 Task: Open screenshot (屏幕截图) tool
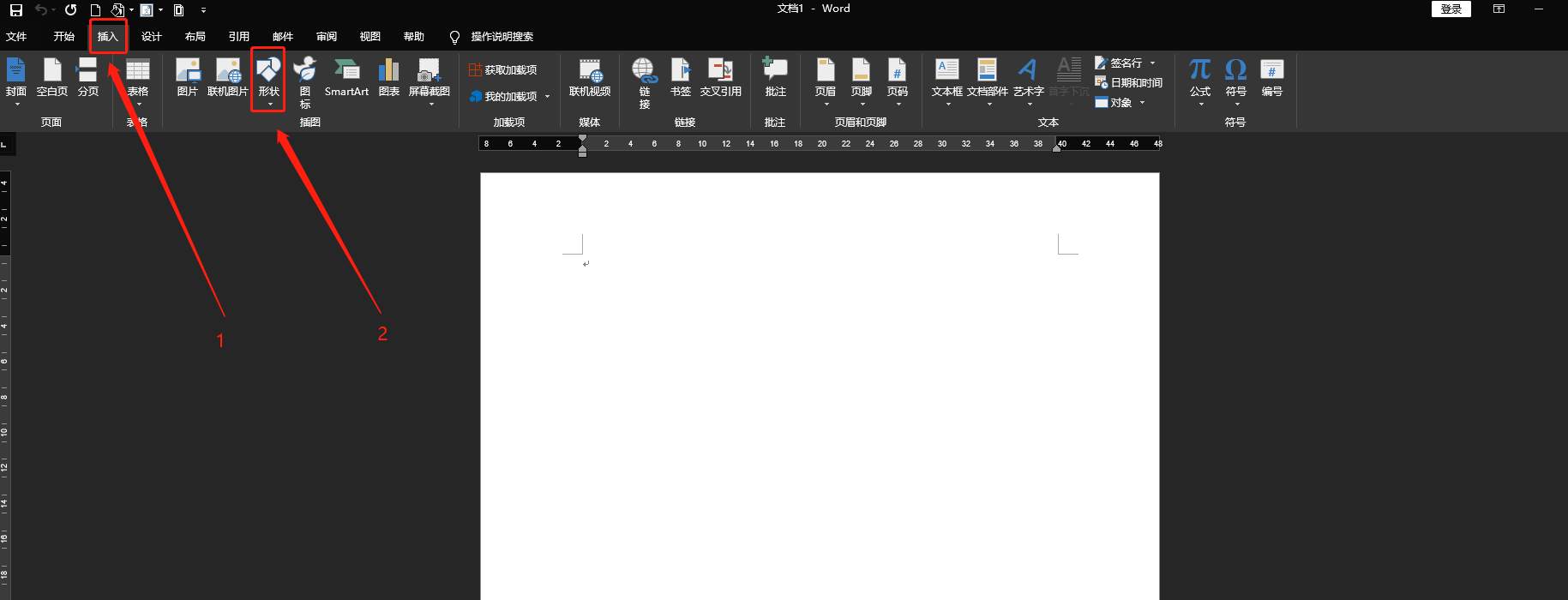pyautogui.click(x=430, y=81)
